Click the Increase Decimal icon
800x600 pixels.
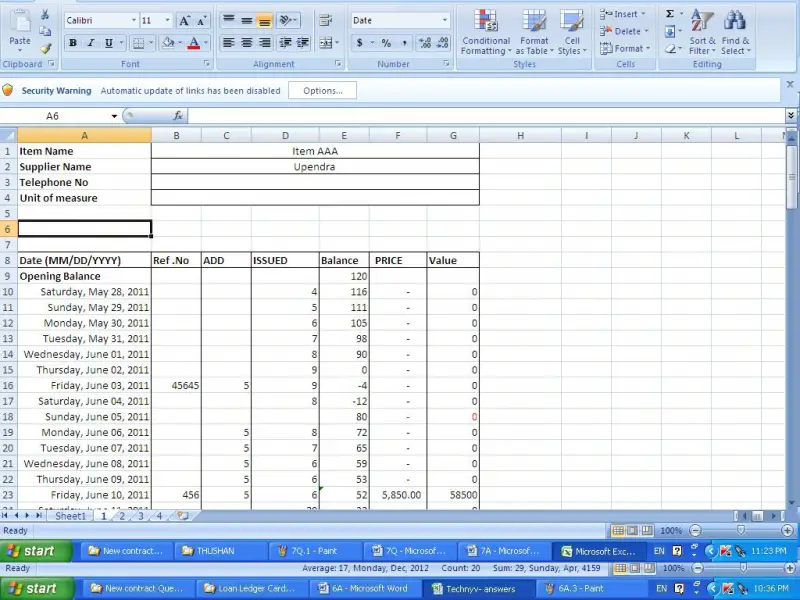tap(424, 43)
